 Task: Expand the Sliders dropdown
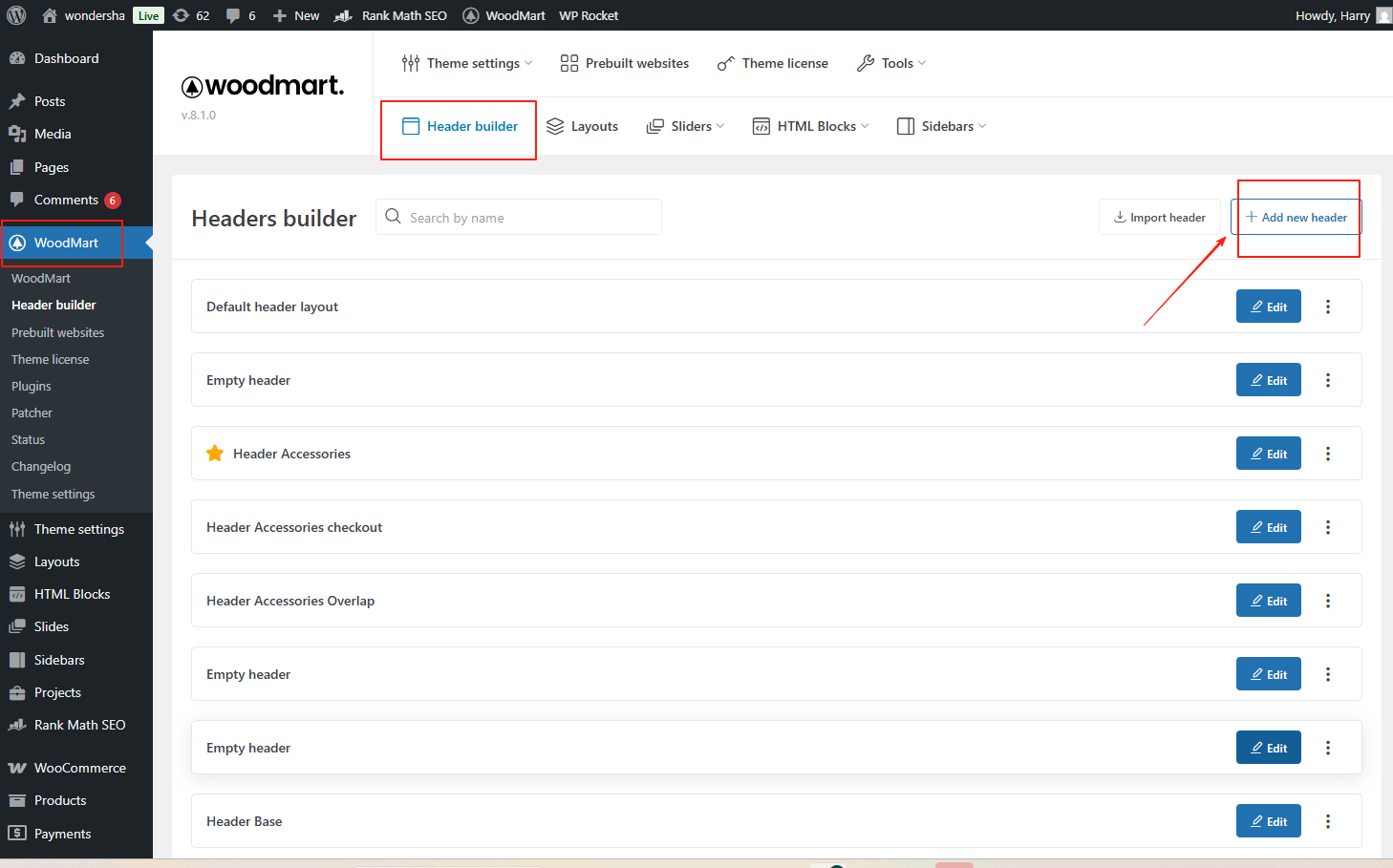(x=685, y=126)
